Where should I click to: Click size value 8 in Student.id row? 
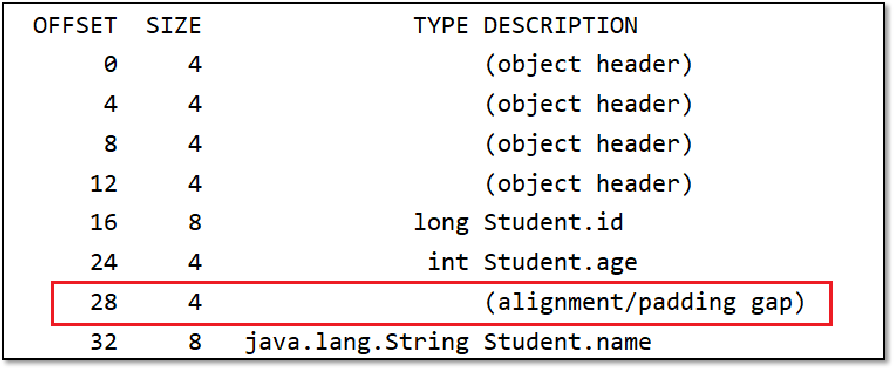[x=194, y=223]
